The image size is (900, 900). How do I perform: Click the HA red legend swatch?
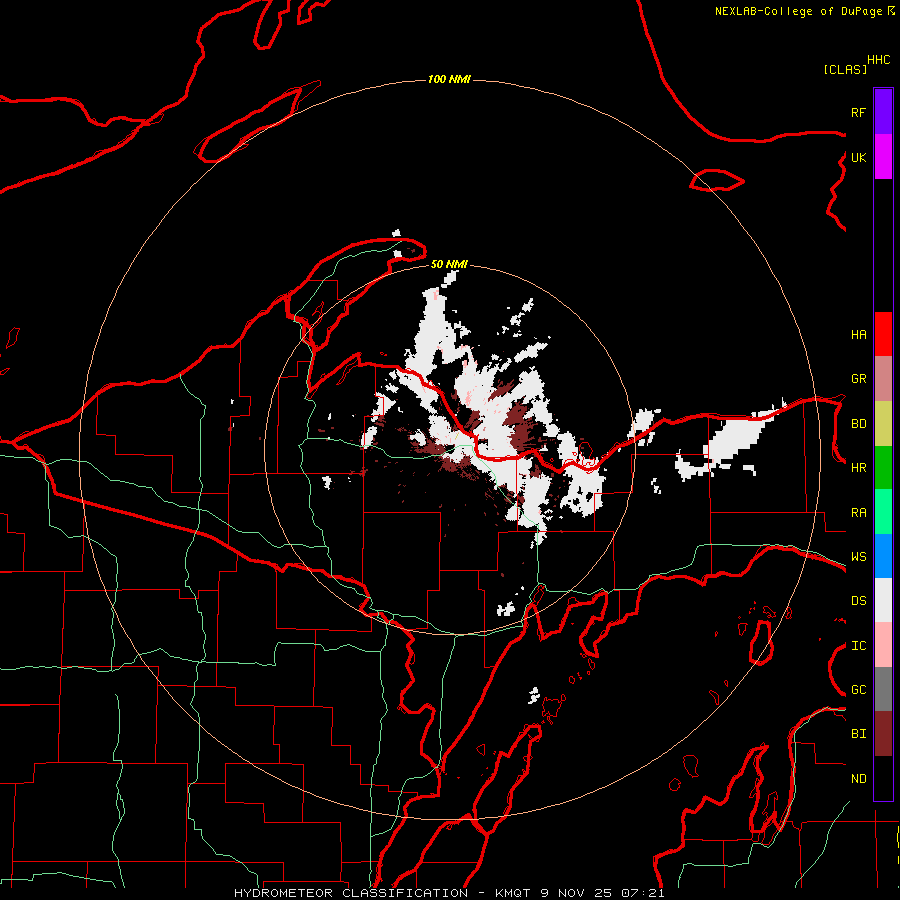[883, 334]
